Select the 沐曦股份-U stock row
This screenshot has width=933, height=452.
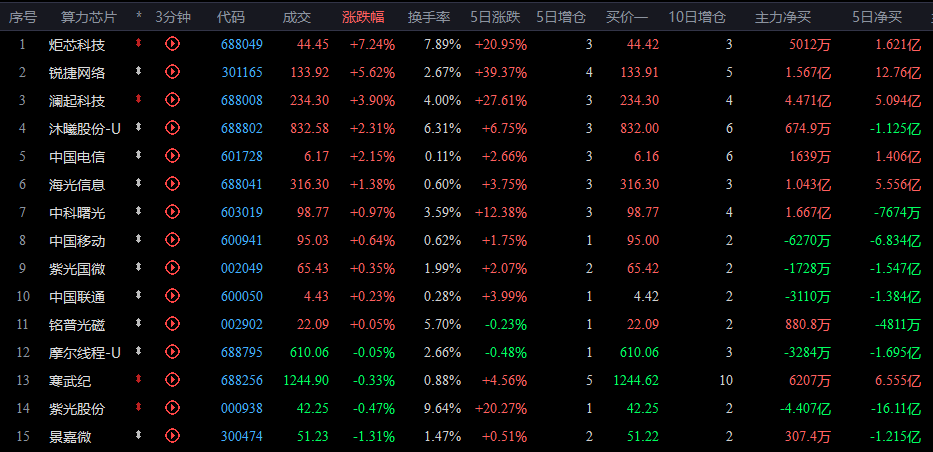[x=466, y=128]
